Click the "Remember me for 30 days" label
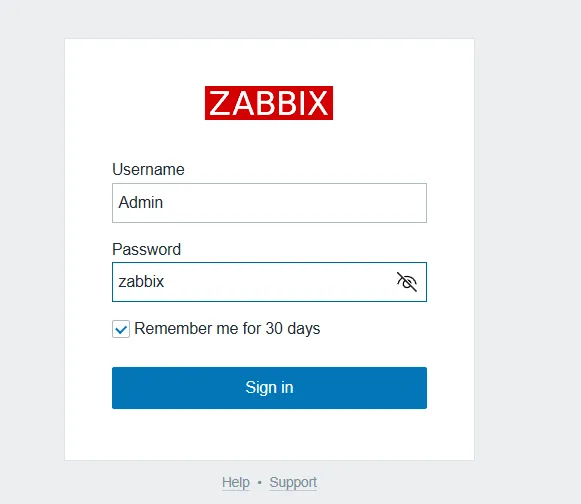This screenshot has width=581, height=504. (x=227, y=328)
